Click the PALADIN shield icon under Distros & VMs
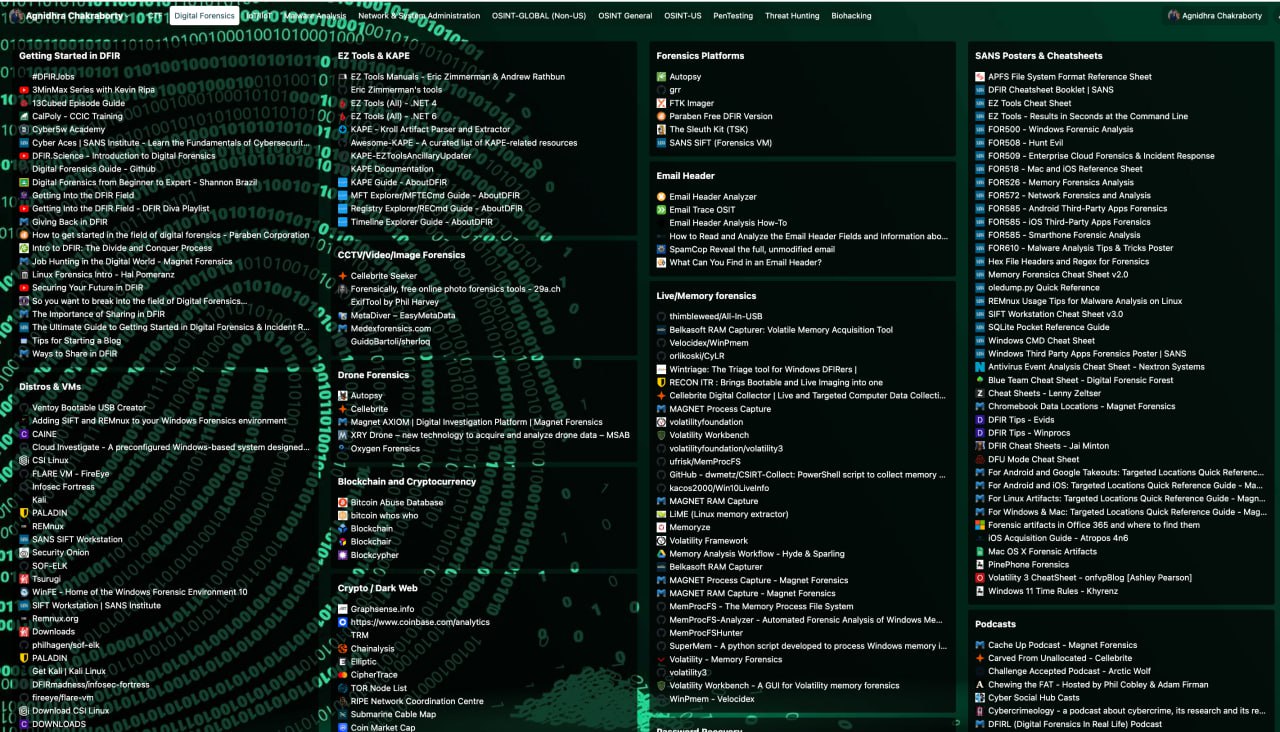Viewport: 1280px width, 732px height. pos(24,513)
